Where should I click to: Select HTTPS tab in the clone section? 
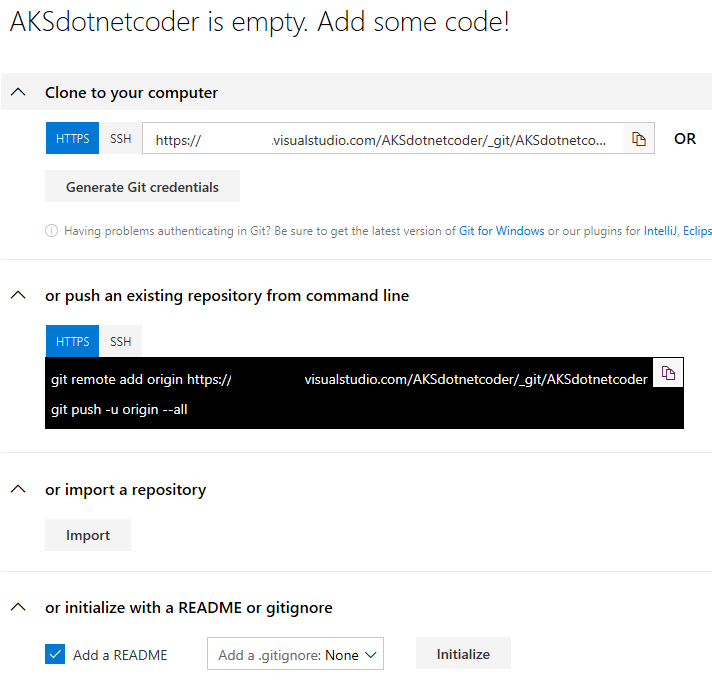(x=72, y=138)
